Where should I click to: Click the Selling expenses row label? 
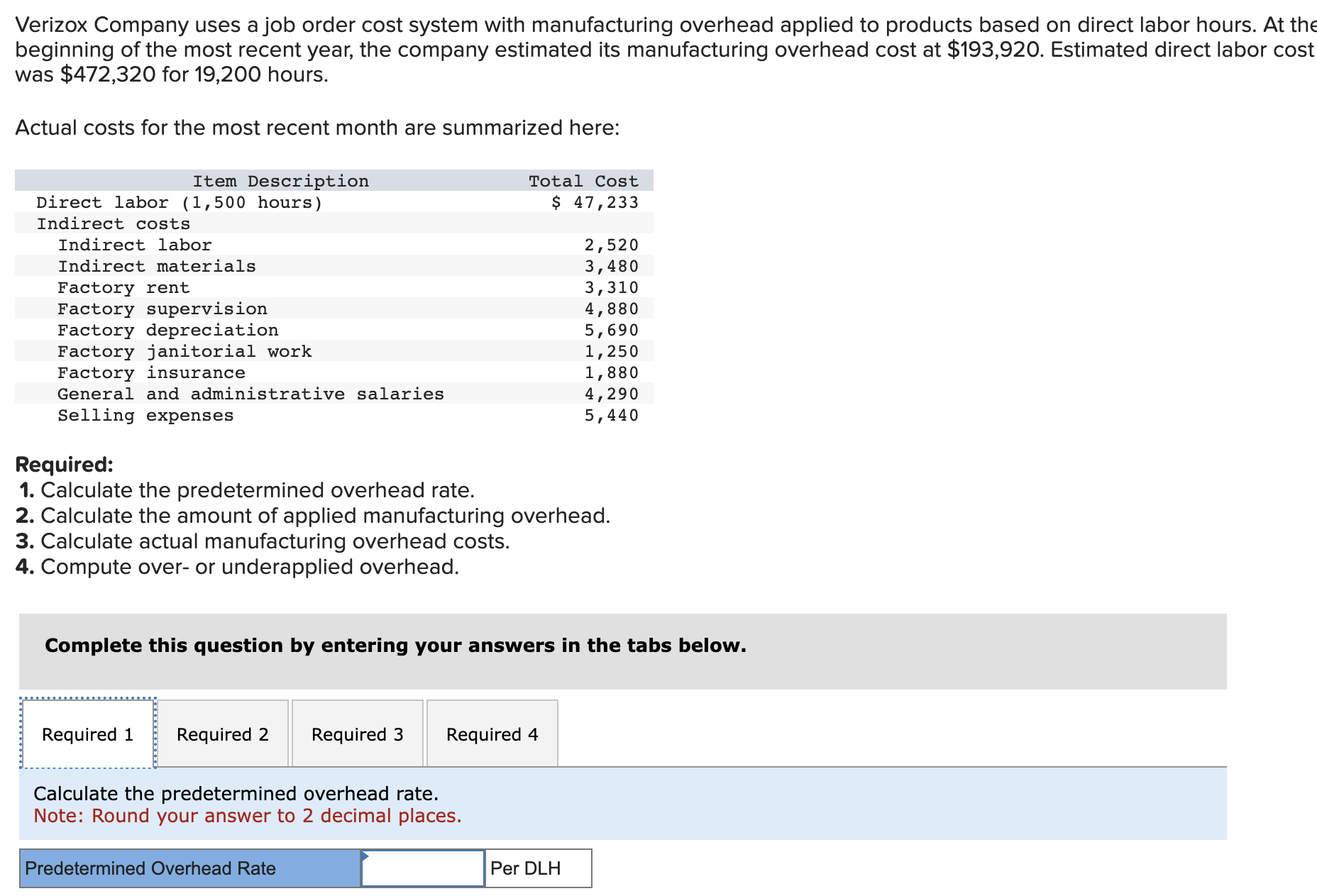[146, 415]
